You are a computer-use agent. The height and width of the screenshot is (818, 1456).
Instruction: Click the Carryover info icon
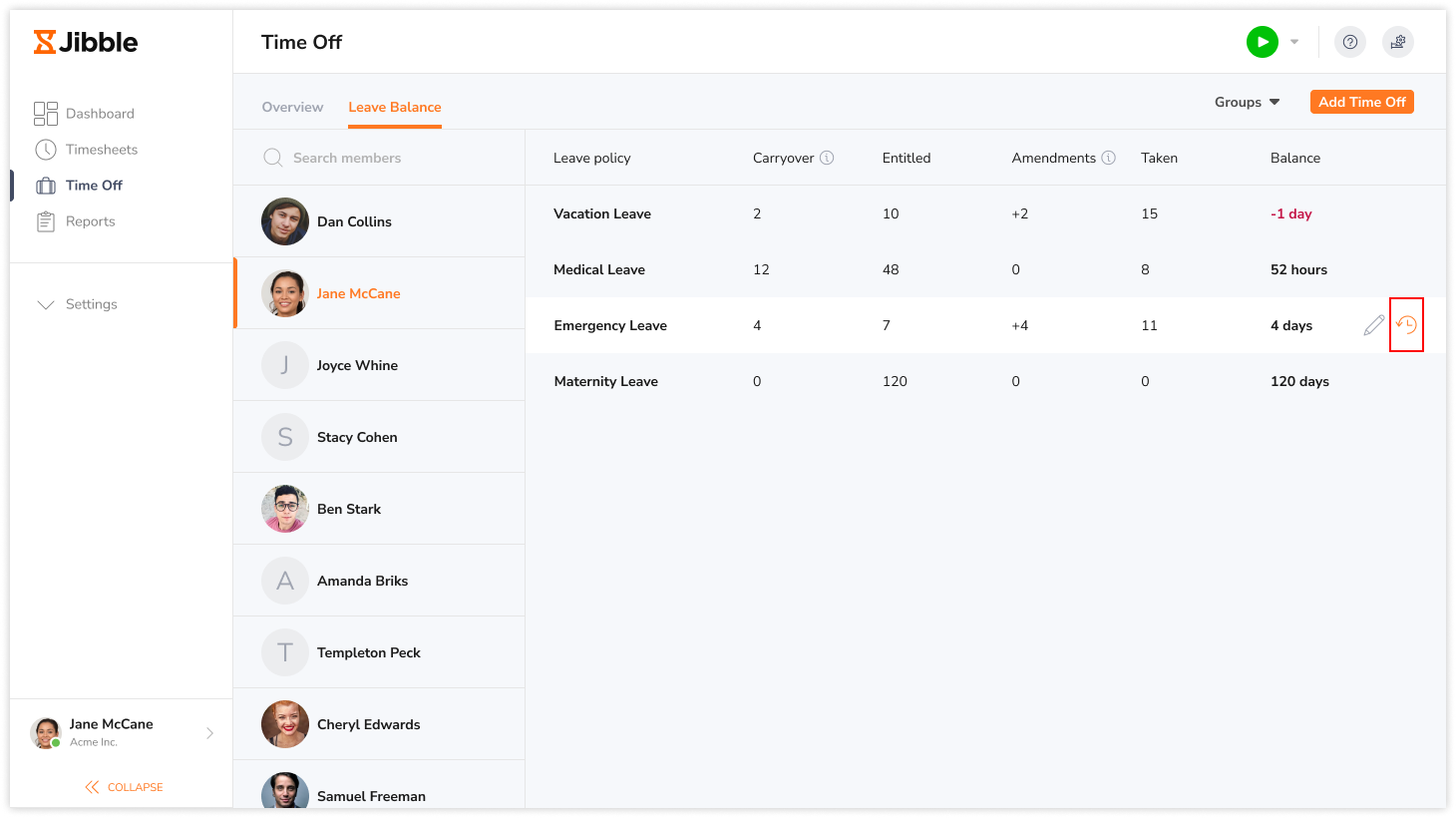[827, 158]
